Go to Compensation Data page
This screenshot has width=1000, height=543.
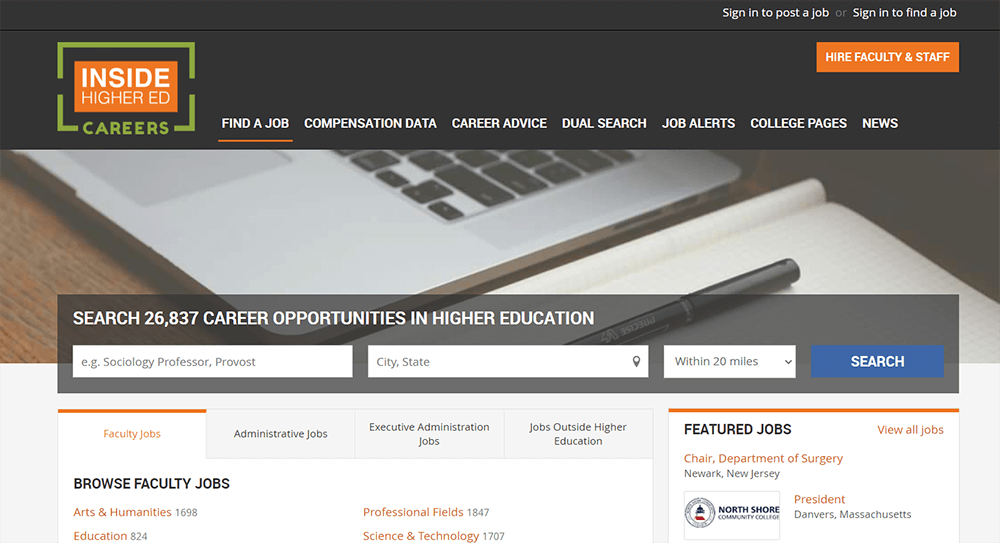(370, 124)
